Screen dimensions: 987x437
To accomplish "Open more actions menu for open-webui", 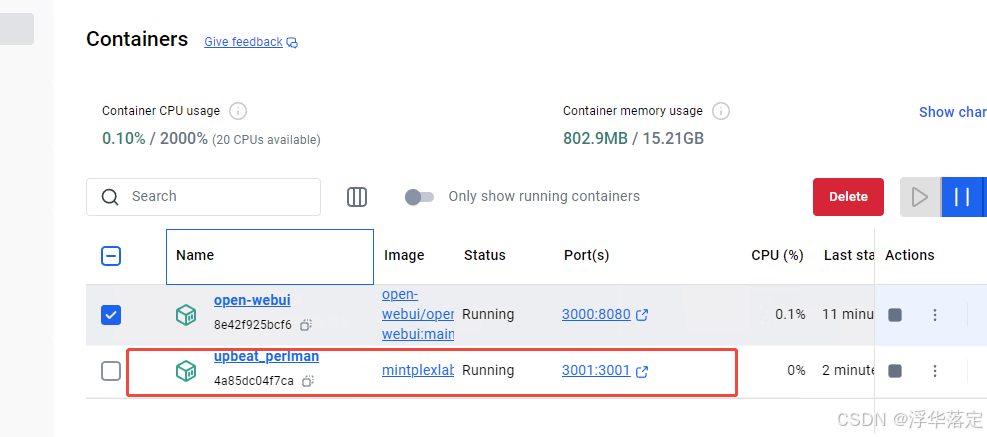I will [x=935, y=315].
